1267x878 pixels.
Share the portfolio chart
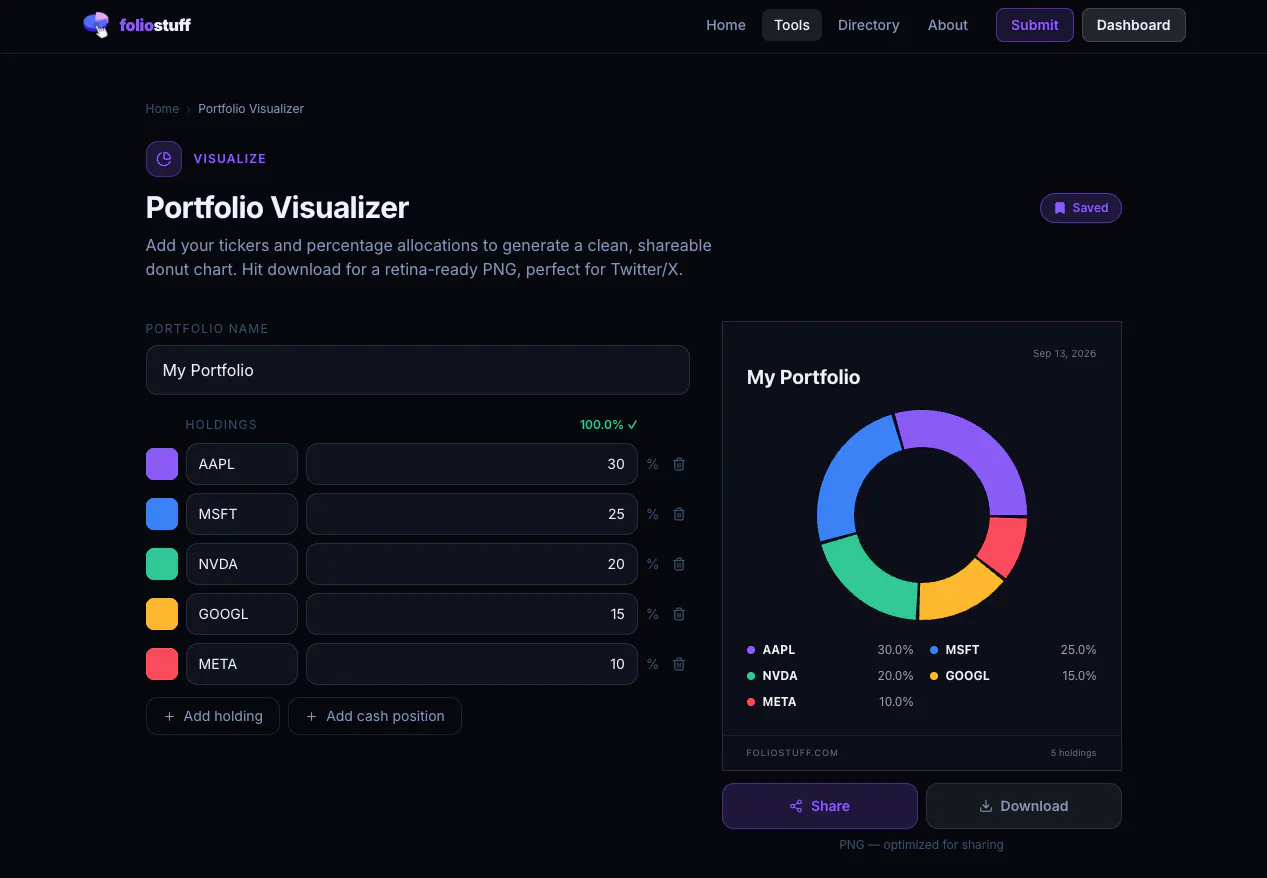820,806
